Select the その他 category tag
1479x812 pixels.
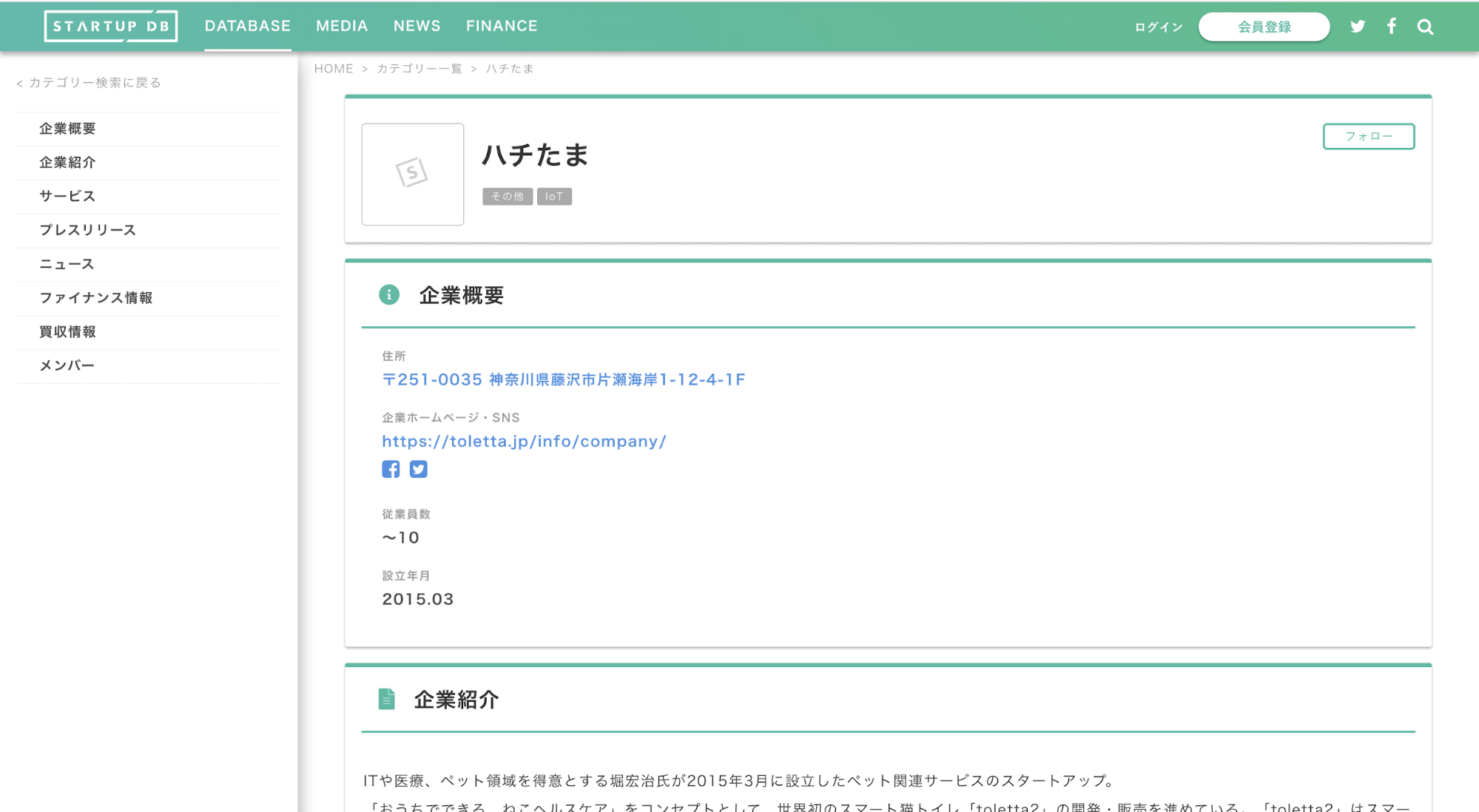click(x=506, y=196)
